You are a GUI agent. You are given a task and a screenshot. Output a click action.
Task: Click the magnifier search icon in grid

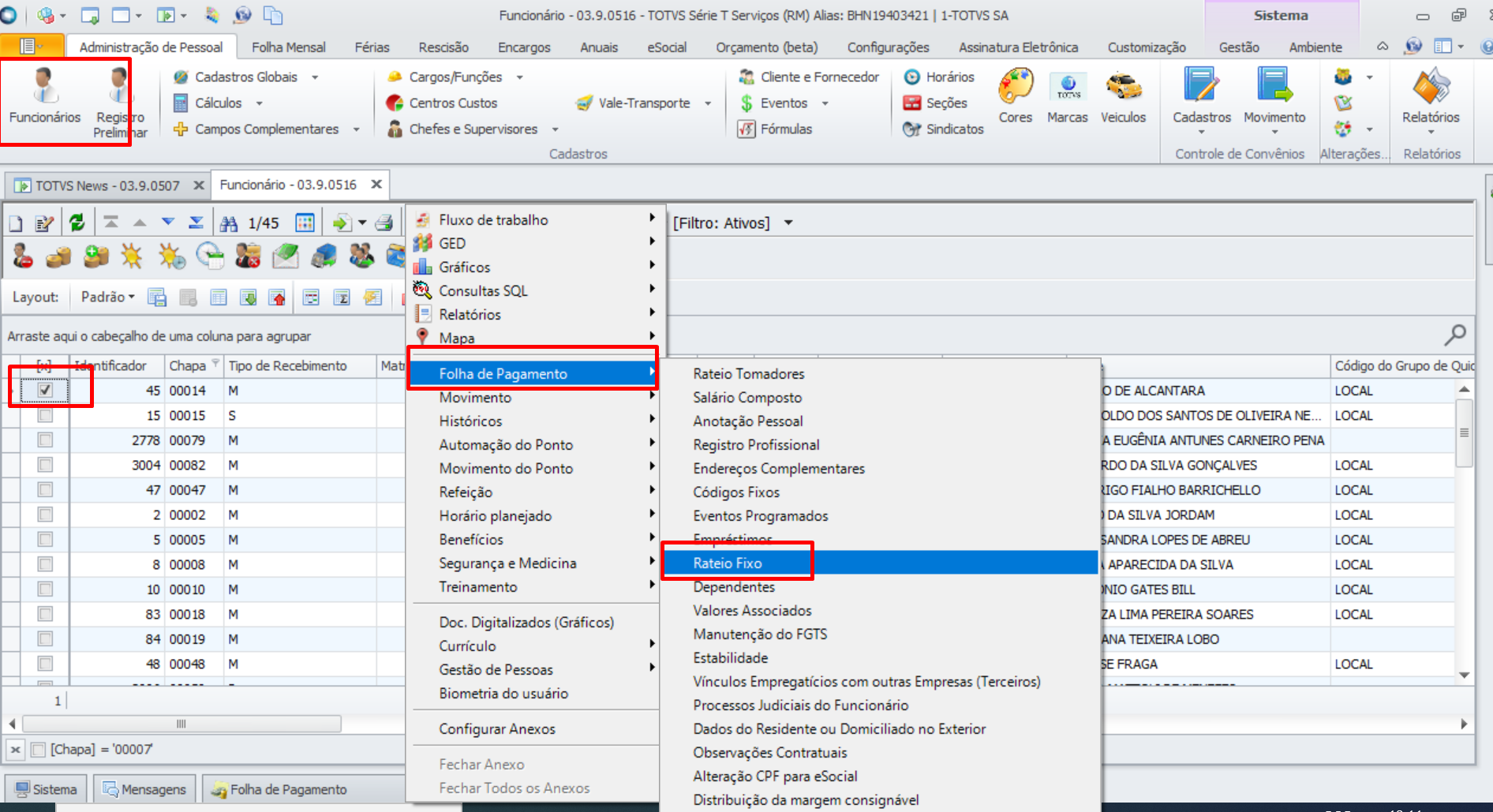tap(1455, 335)
